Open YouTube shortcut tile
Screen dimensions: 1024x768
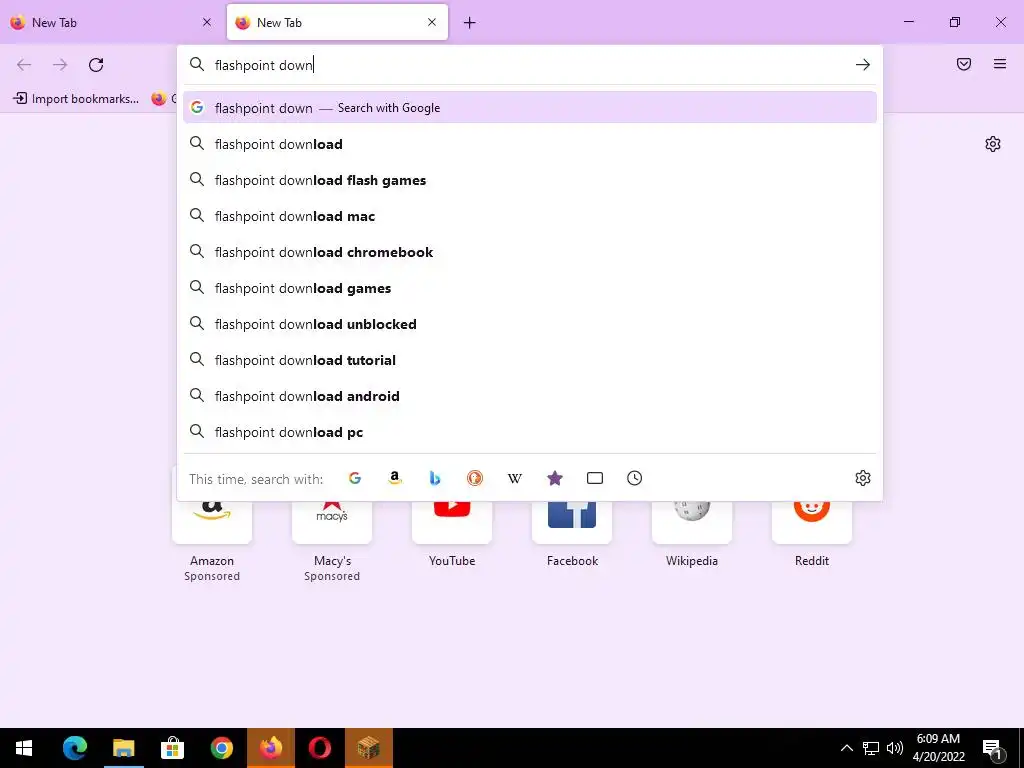(x=452, y=522)
